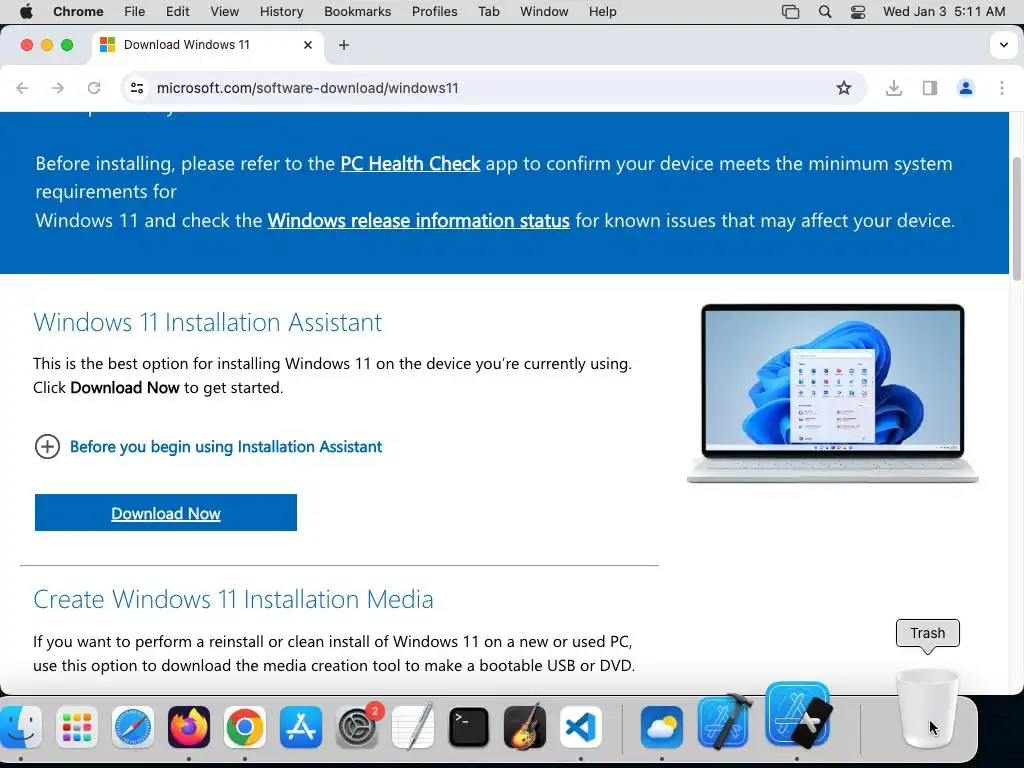Launch GarageBand from the Dock
1024x768 pixels.
[x=525, y=726]
